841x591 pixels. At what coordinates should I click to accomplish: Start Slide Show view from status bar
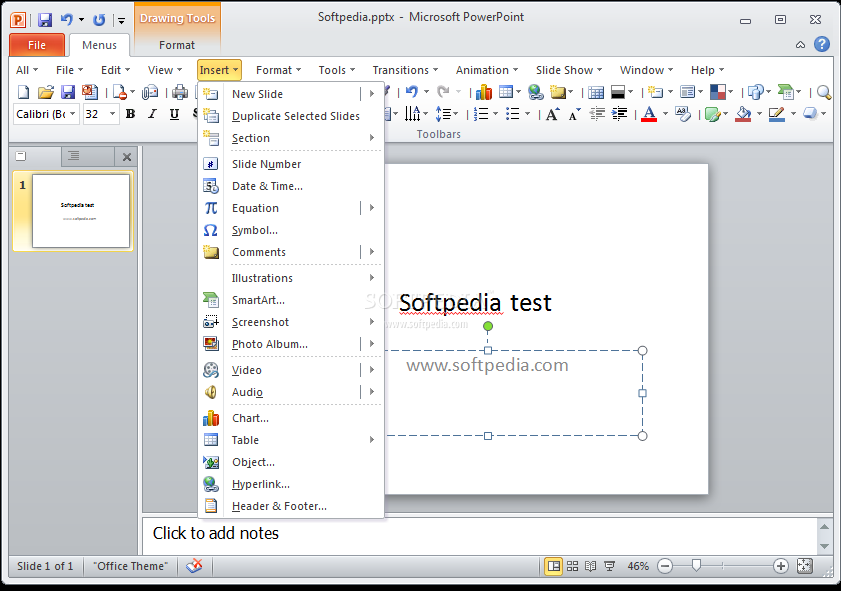point(609,566)
